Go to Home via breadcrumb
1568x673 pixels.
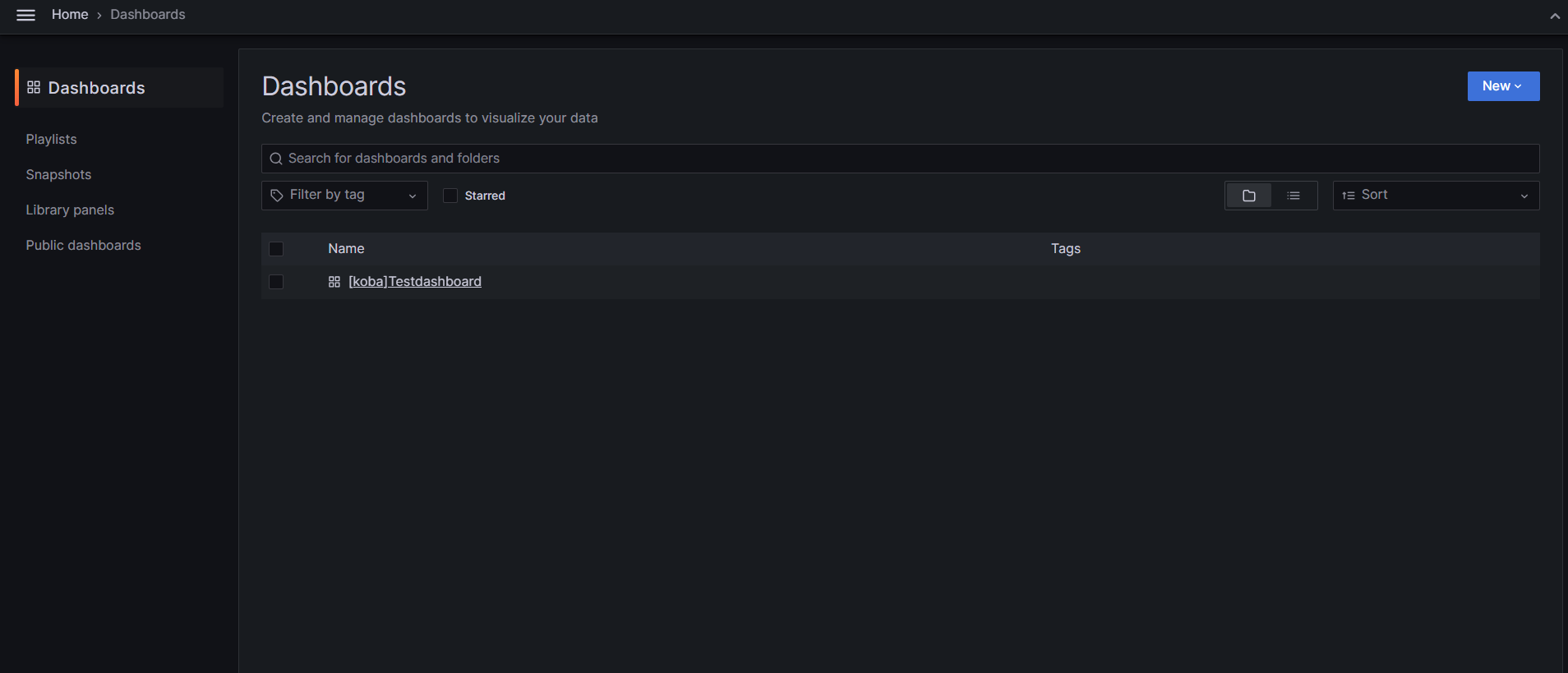(x=70, y=14)
